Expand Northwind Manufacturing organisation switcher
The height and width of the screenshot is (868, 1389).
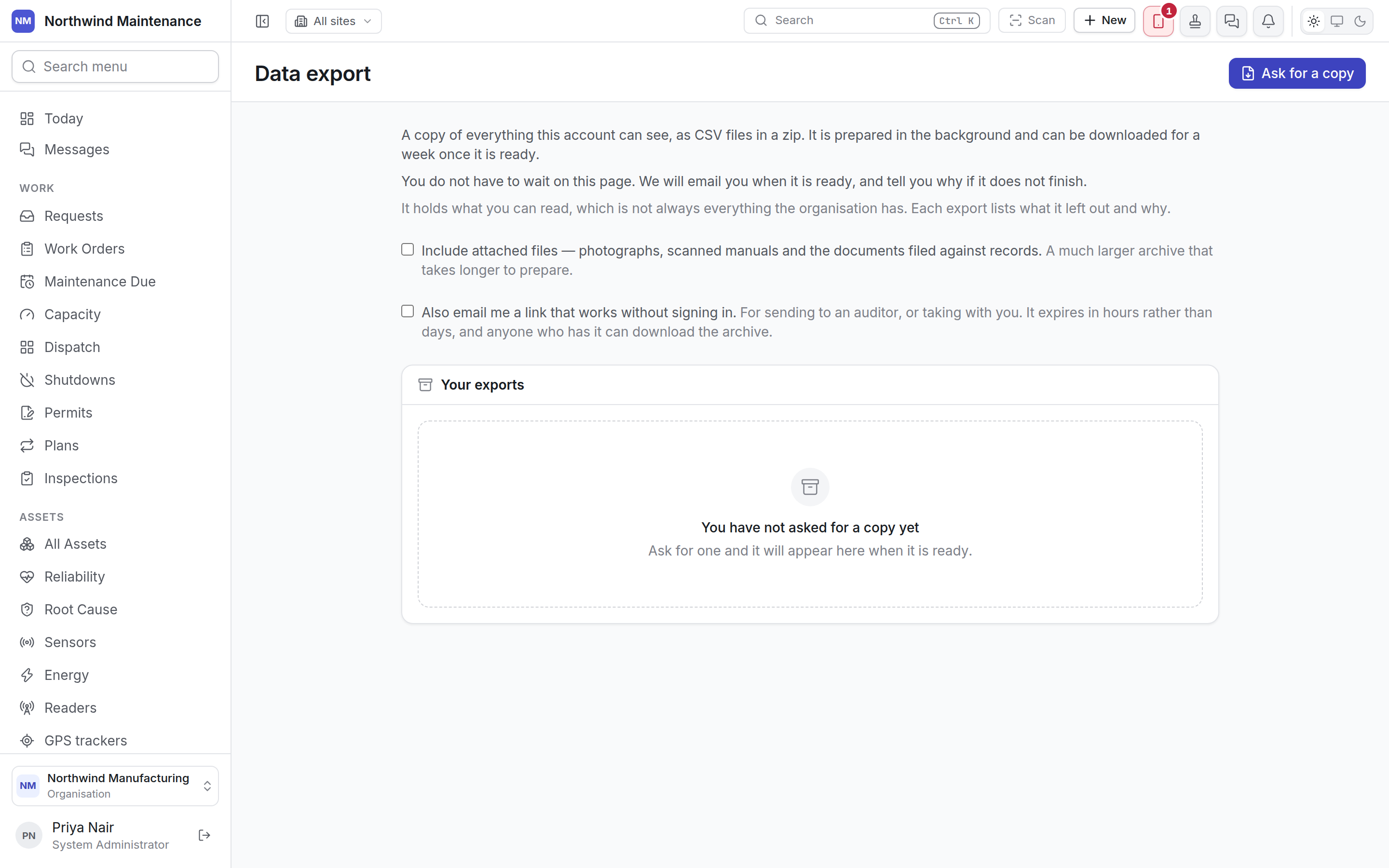(115, 786)
